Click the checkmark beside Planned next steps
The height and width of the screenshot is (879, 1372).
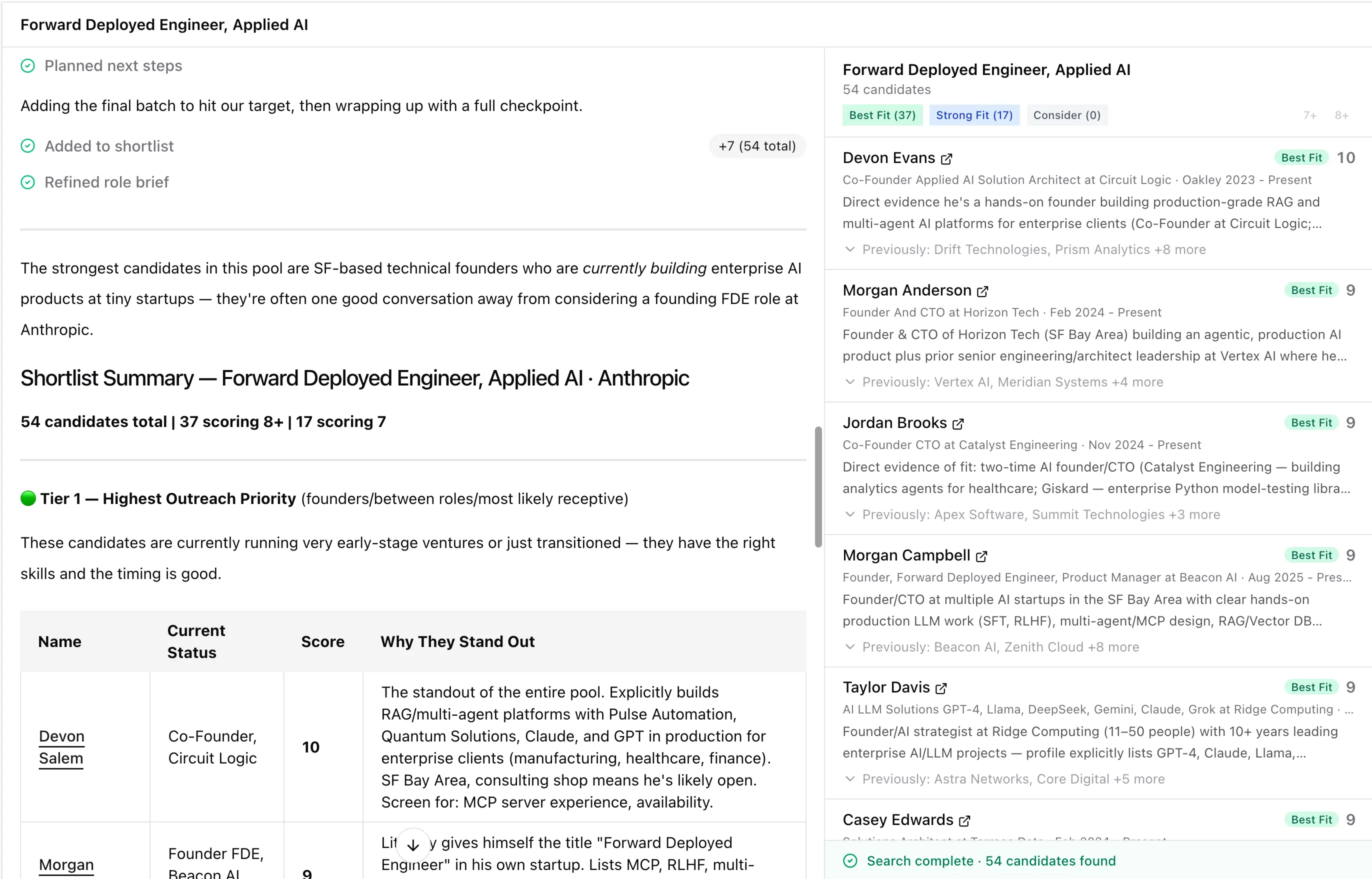(28, 65)
